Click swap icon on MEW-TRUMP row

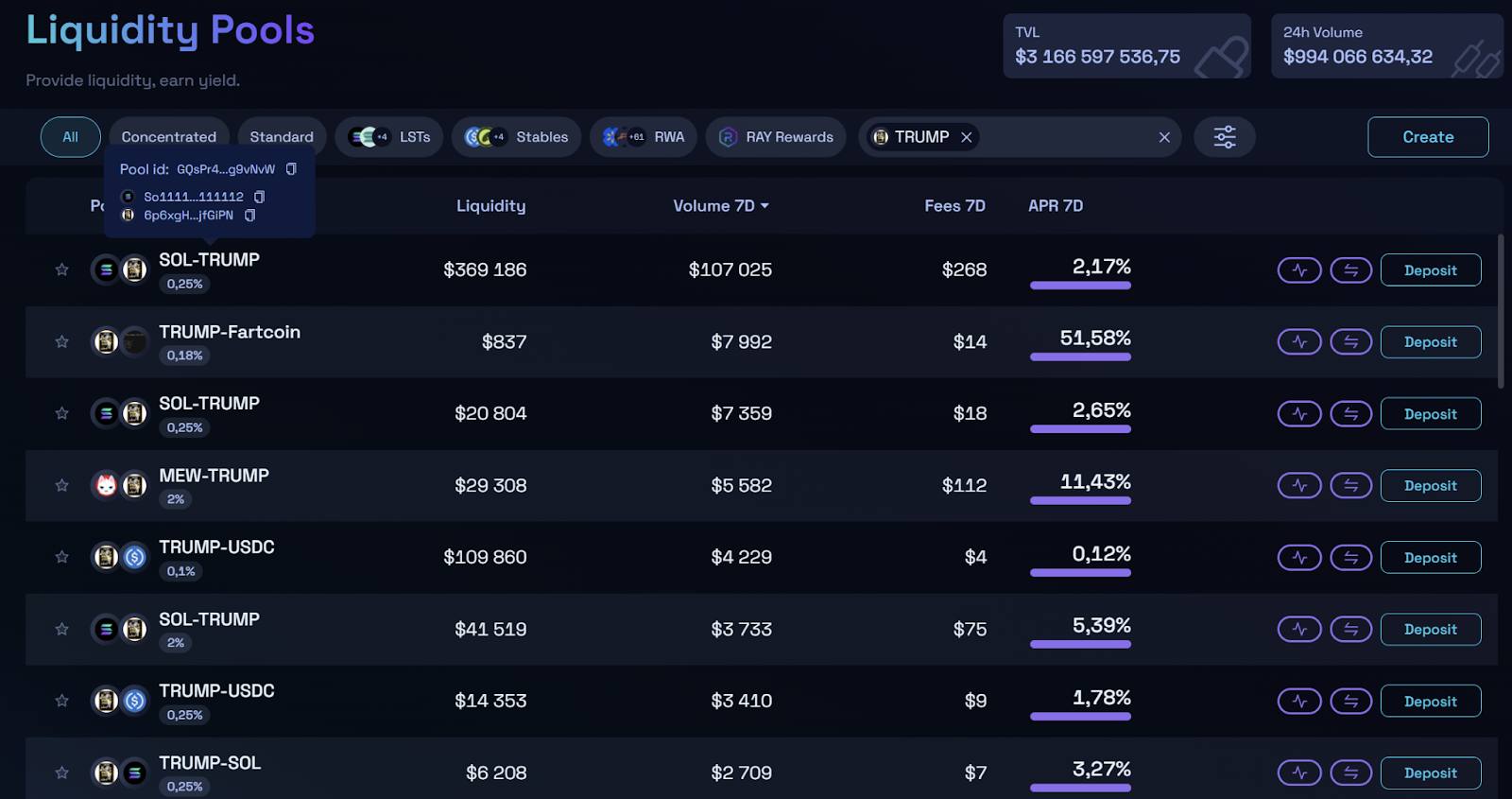[x=1350, y=486]
